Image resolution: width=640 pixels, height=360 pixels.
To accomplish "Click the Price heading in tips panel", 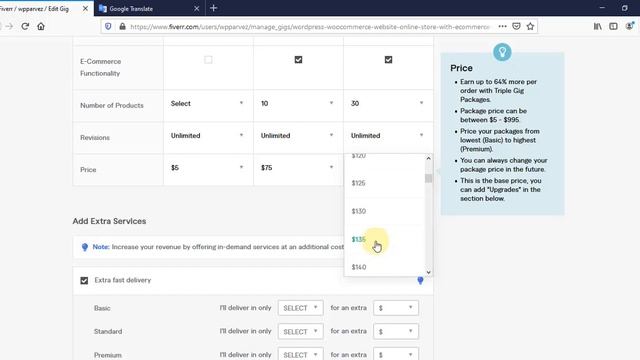I will (x=461, y=68).
